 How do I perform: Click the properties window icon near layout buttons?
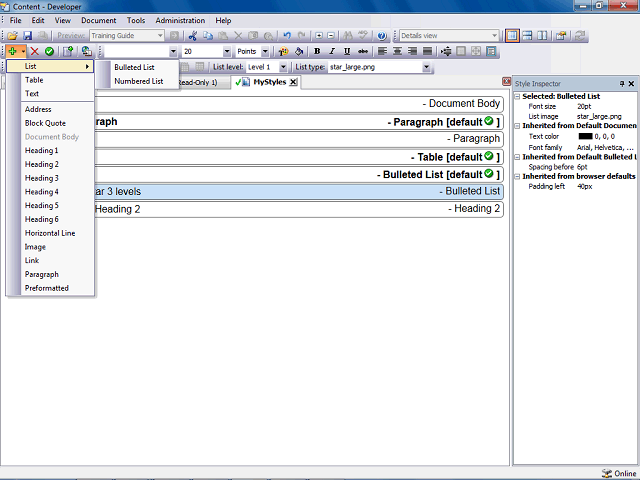(x=561, y=36)
